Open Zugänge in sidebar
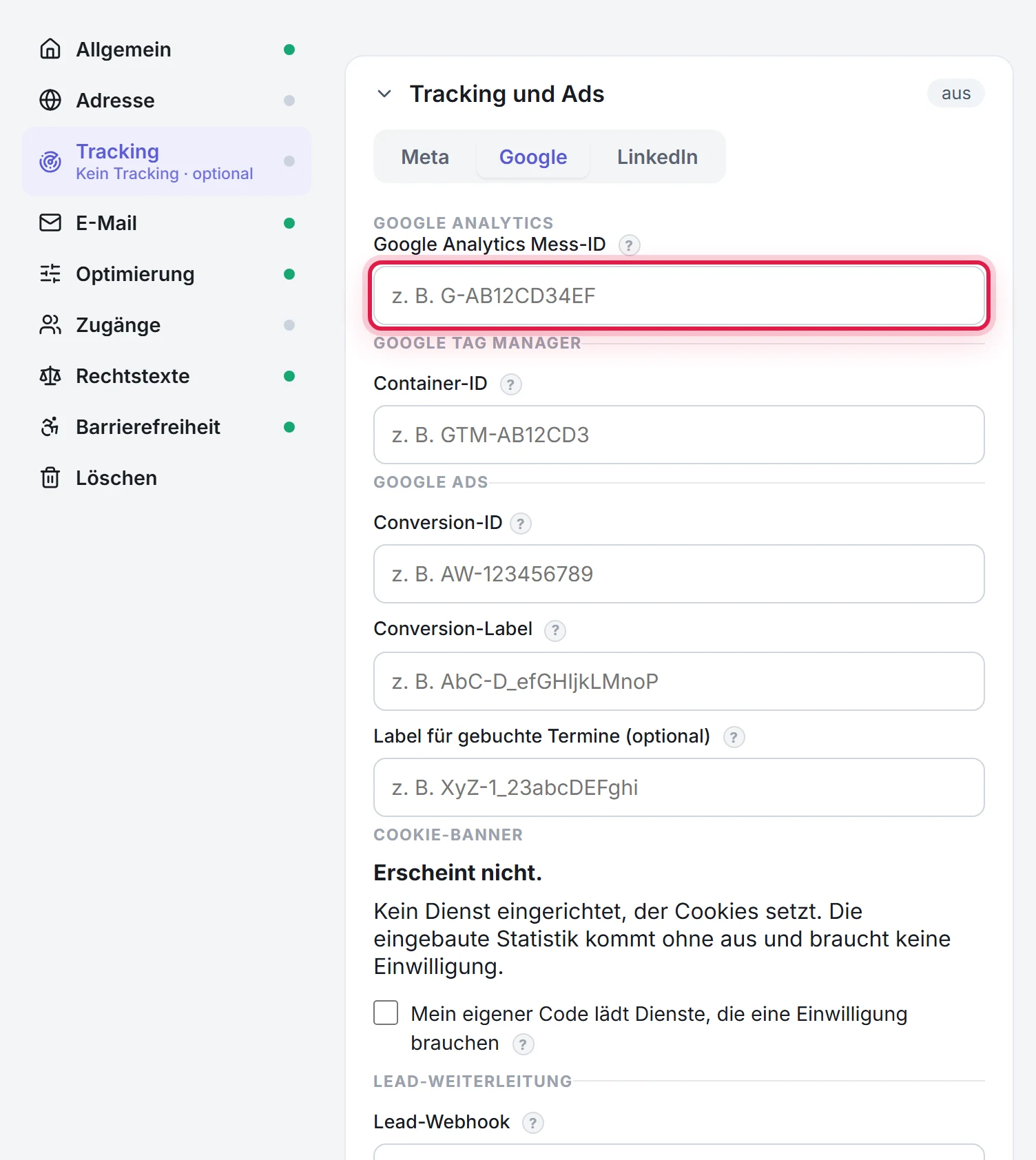Image resolution: width=1036 pixels, height=1160 pixels. coord(167,325)
